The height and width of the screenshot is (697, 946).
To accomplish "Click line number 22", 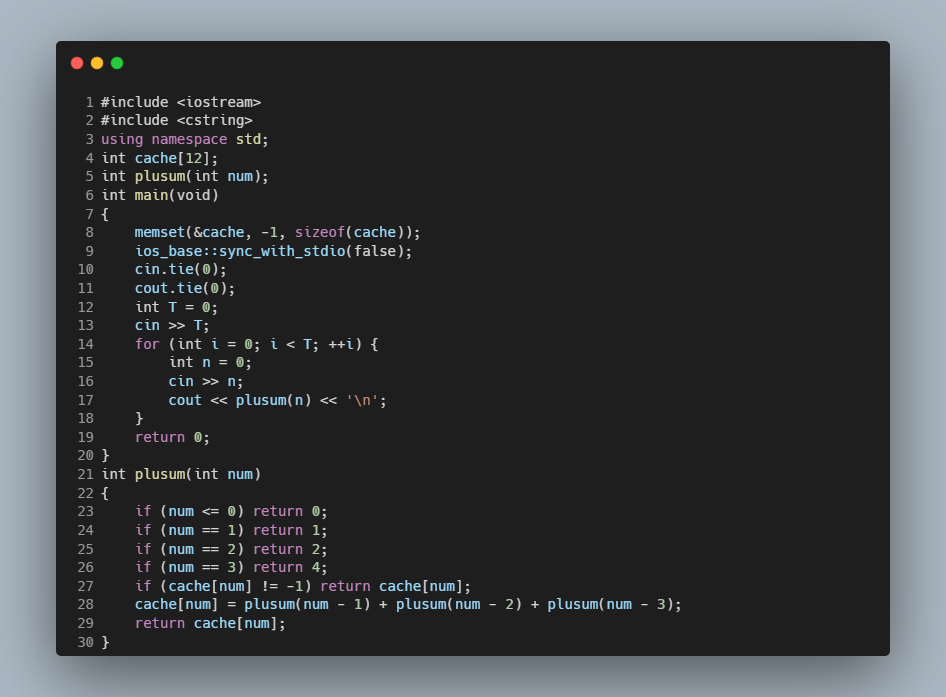I will coord(86,493).
